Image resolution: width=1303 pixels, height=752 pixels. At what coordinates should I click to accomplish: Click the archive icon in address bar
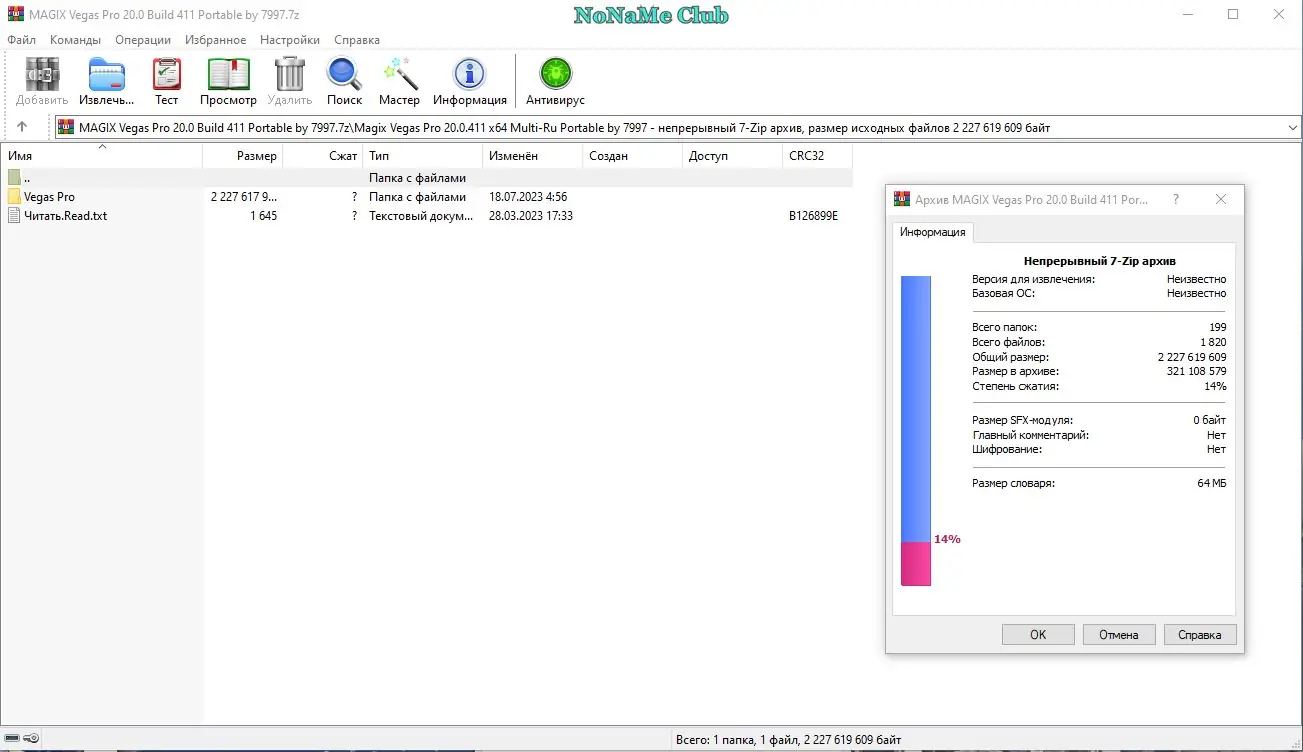coord(66,127)
